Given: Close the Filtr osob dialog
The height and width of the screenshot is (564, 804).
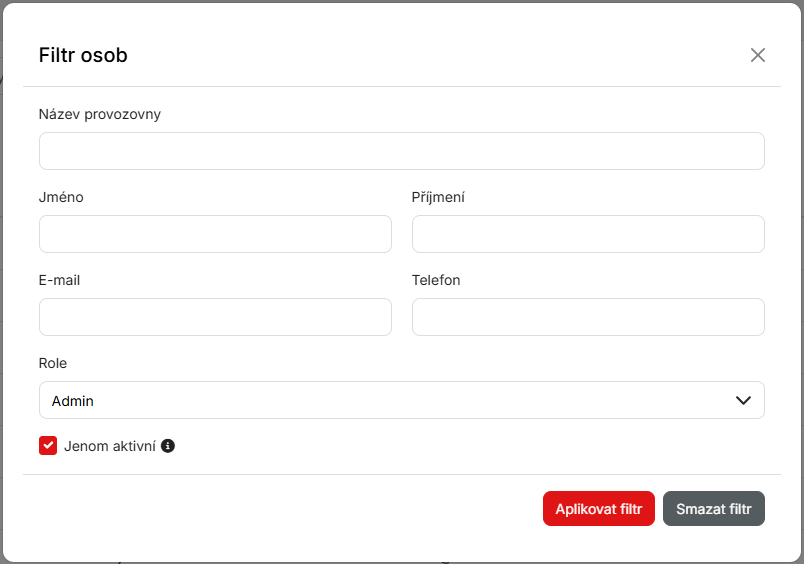Looking at the screenshot, I should click(758, 55).
